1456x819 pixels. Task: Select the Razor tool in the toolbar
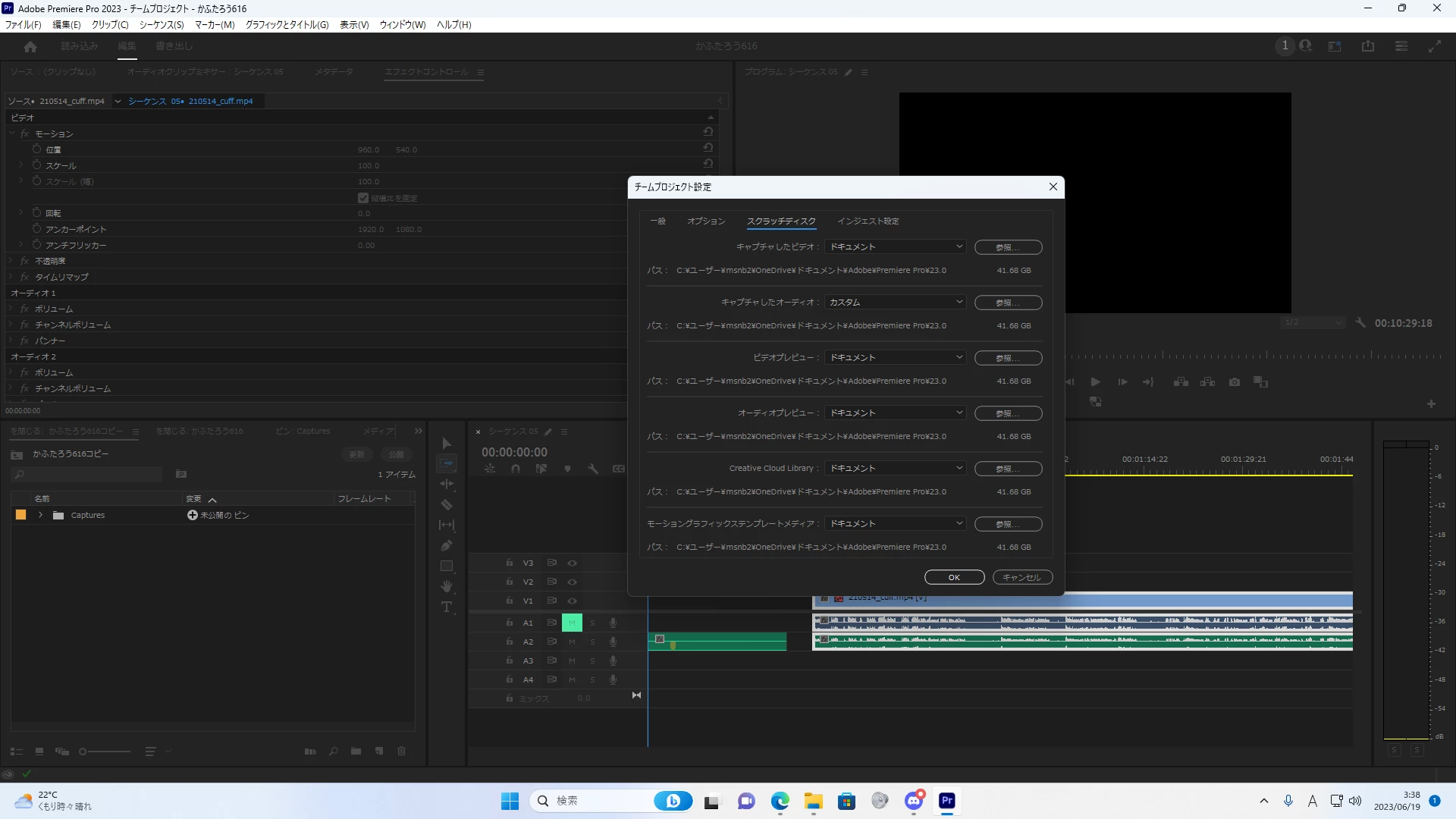click(447, 505)
